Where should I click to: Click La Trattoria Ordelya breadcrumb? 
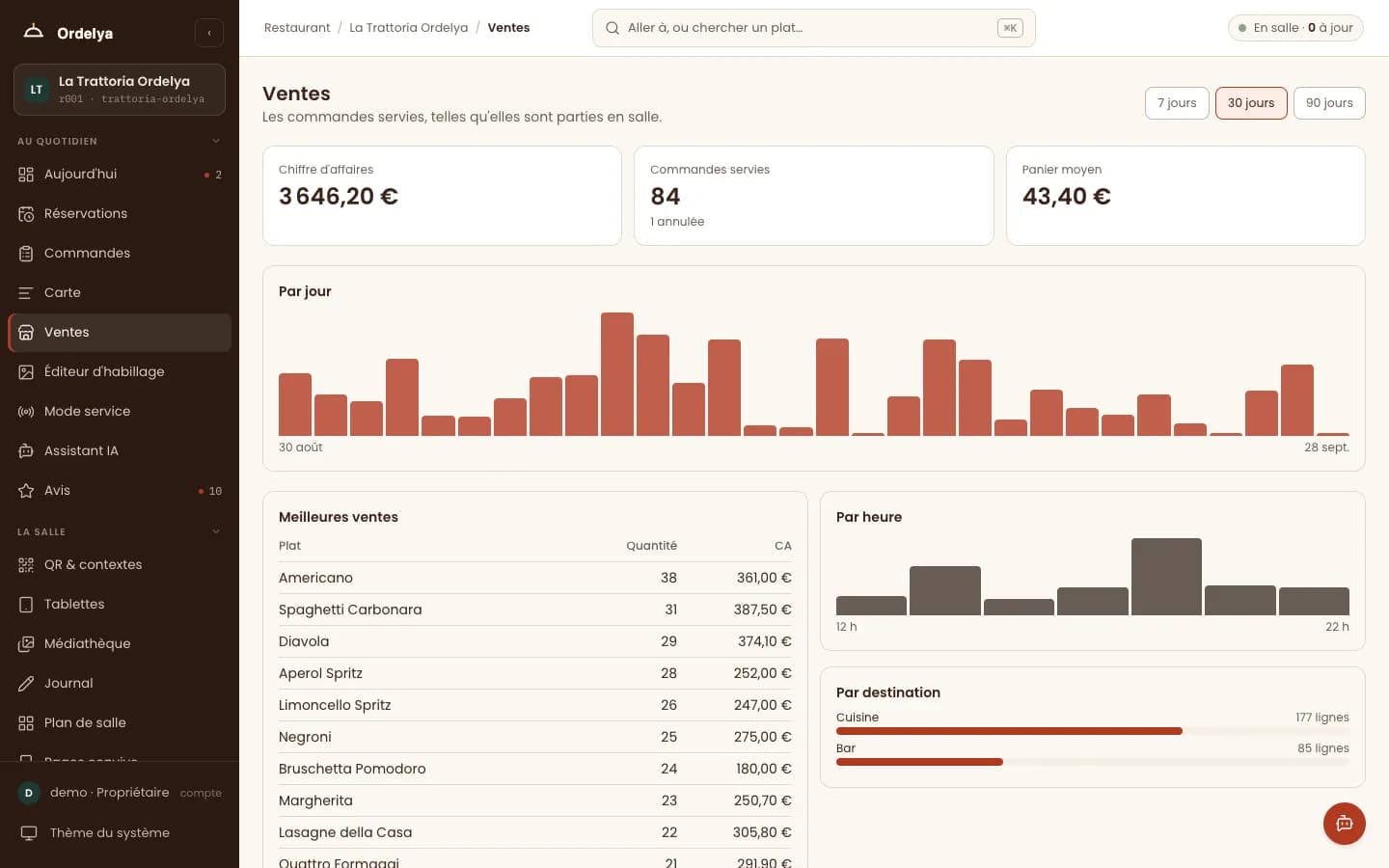coord(409,28)
